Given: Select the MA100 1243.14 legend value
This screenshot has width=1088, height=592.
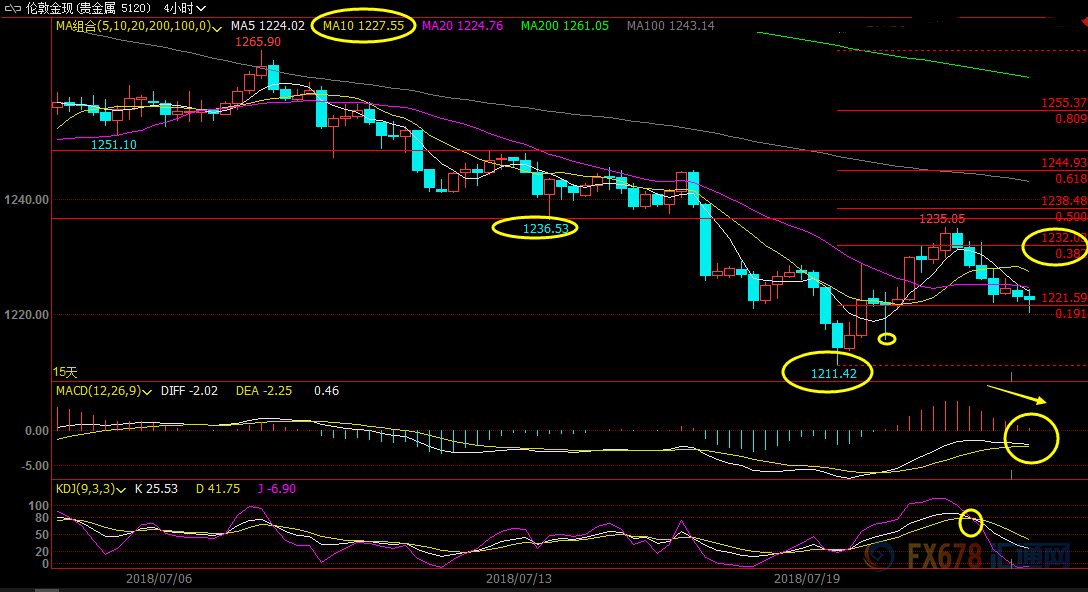Looking at the screenshot, I should (x=670, y=26).
